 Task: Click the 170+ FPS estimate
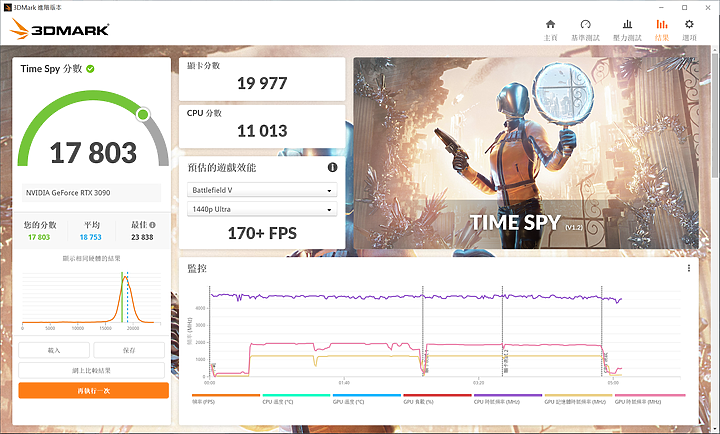(x=262, y=233)
